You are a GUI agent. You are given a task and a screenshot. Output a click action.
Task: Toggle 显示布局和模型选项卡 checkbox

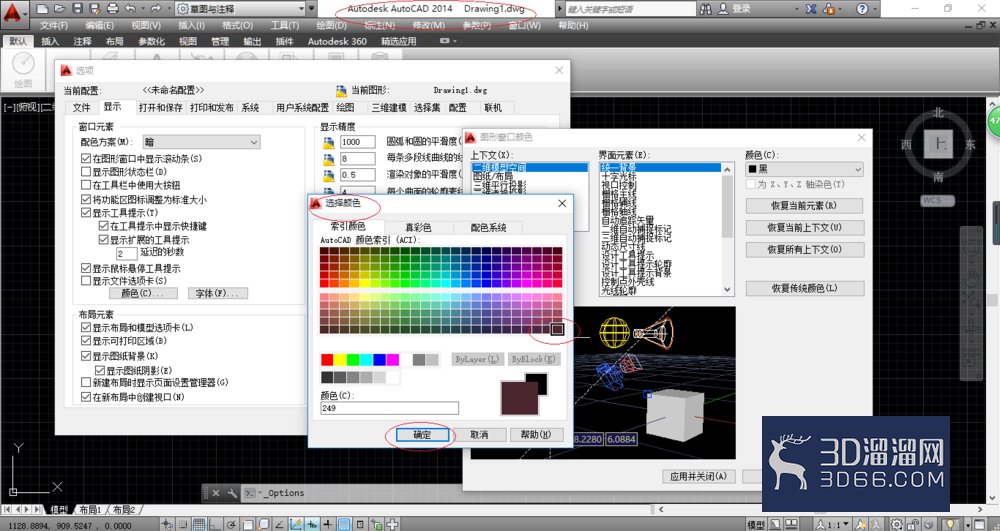(x=86, y=327)
